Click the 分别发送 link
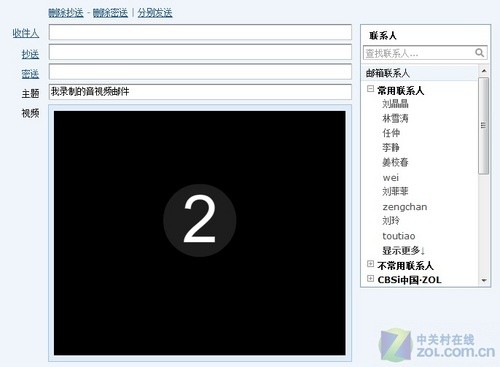 [x=155, y=13]
